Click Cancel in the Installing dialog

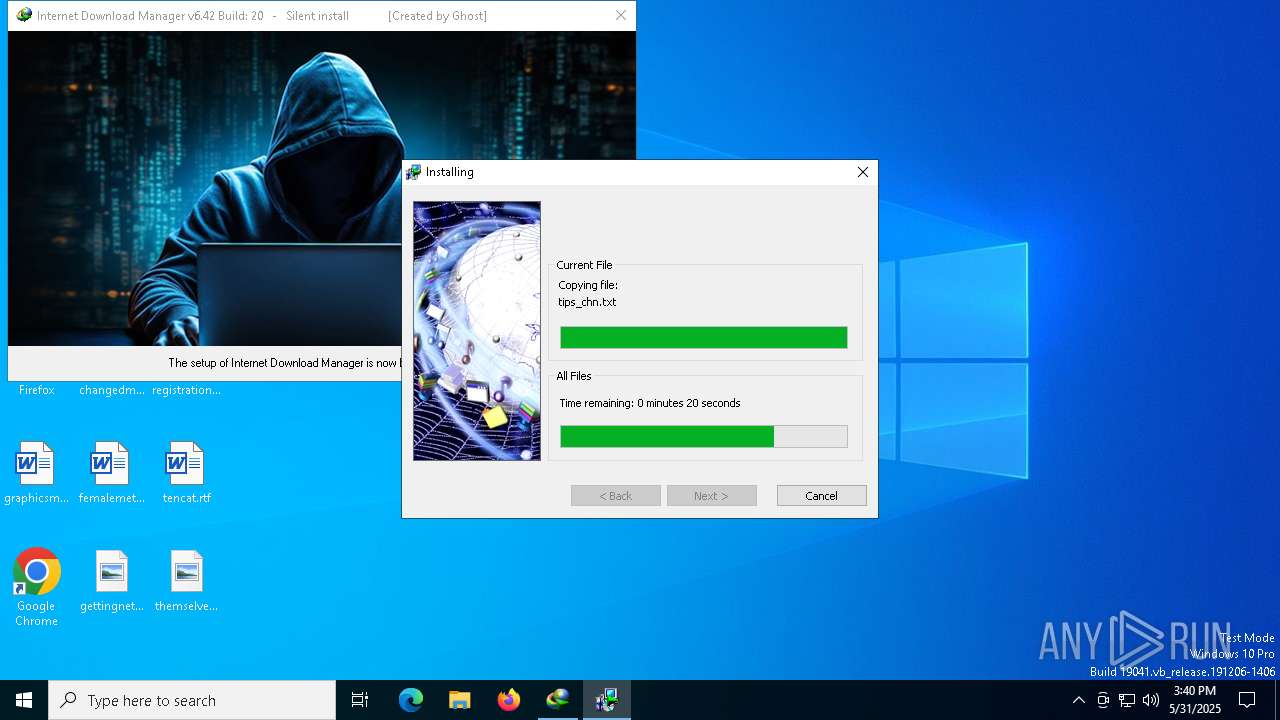[x=821, y=496]
